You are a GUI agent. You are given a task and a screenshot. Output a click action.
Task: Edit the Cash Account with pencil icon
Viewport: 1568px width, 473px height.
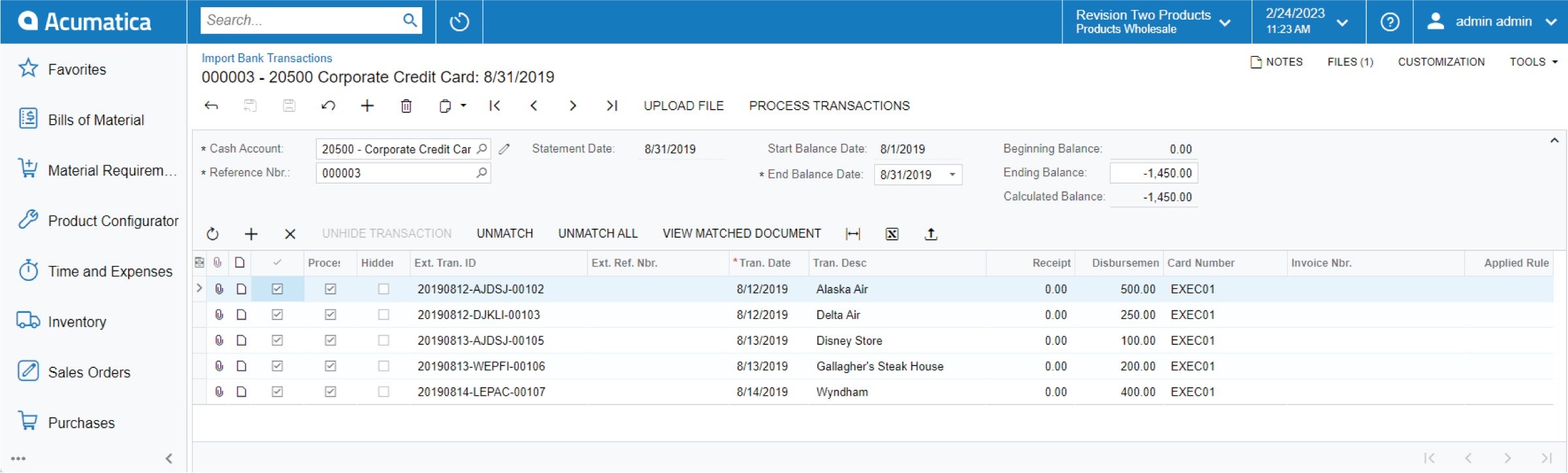[504, 149]
